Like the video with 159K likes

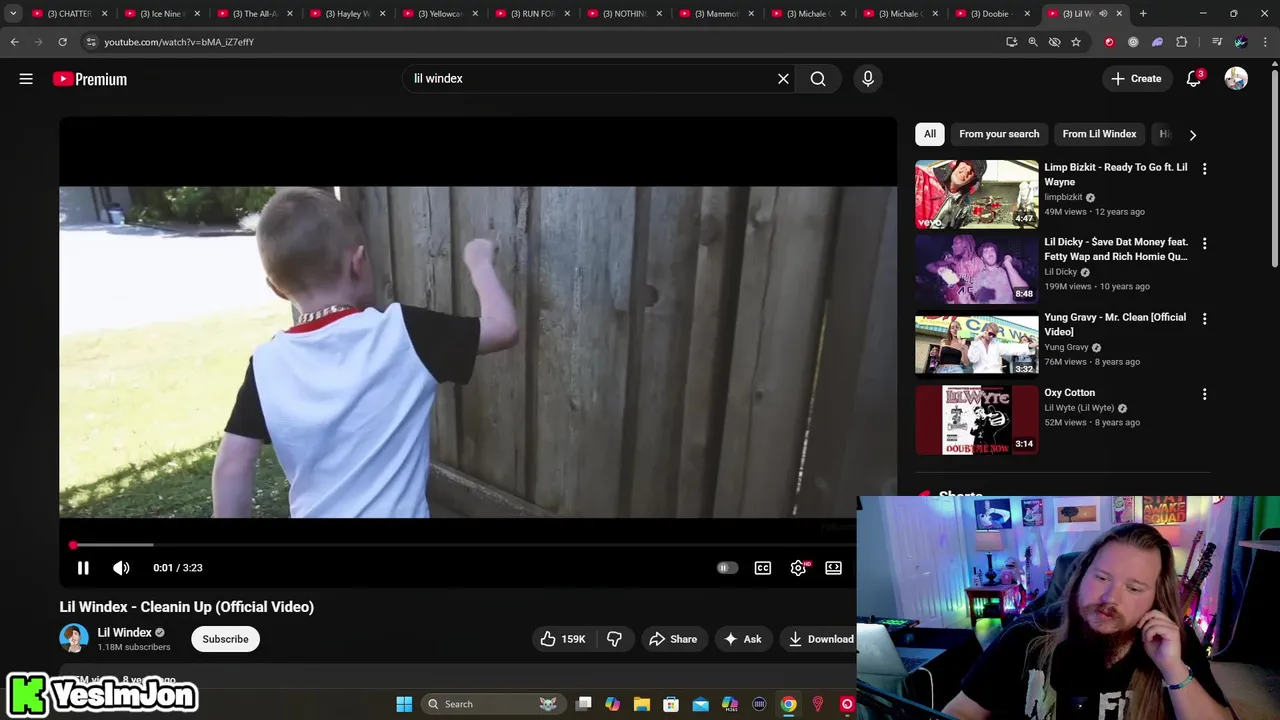tap(563, 639)
